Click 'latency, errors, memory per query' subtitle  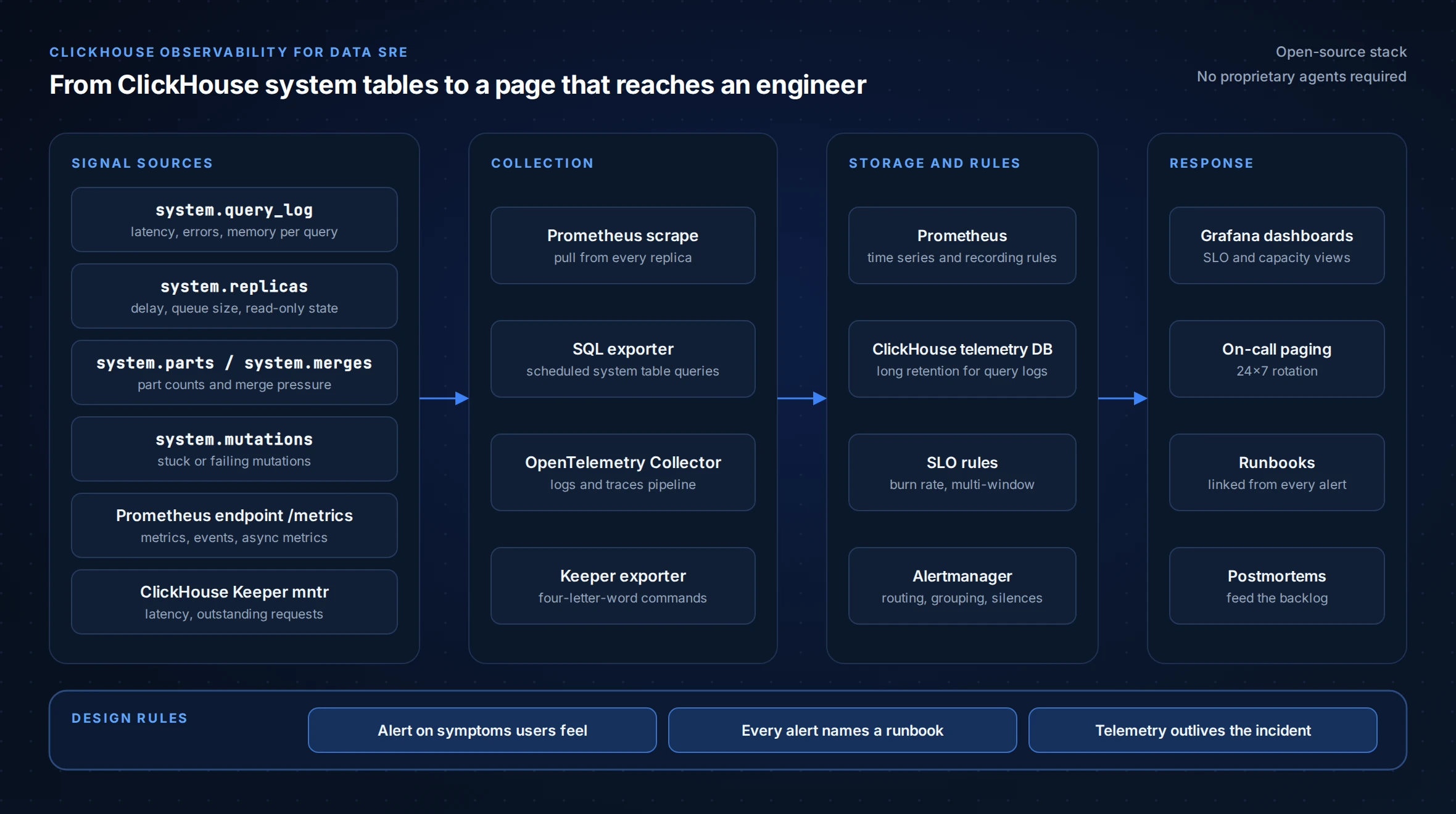tap(234, 232)
